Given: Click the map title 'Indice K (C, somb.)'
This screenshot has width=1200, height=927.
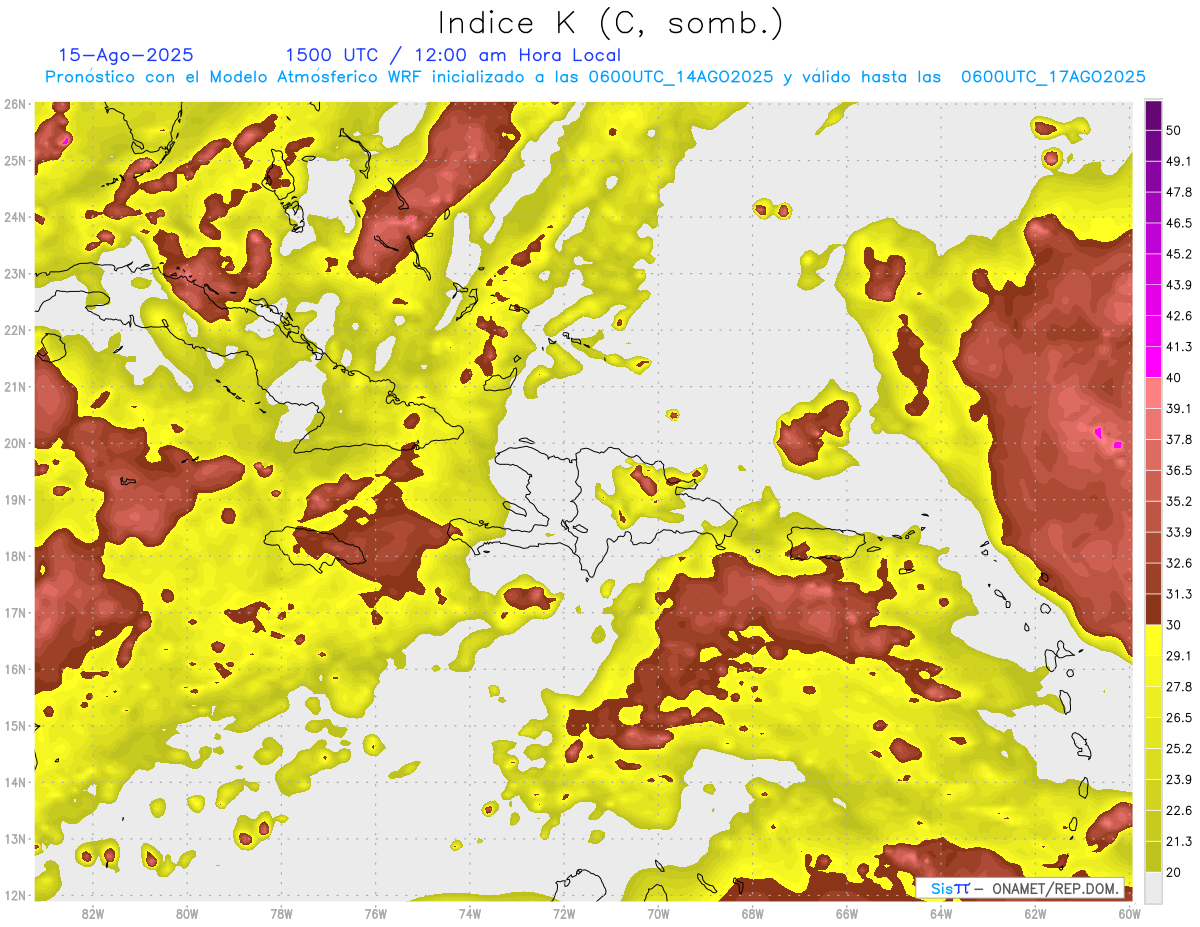Looking at the screenshot, I should click(x=611, y=23).
